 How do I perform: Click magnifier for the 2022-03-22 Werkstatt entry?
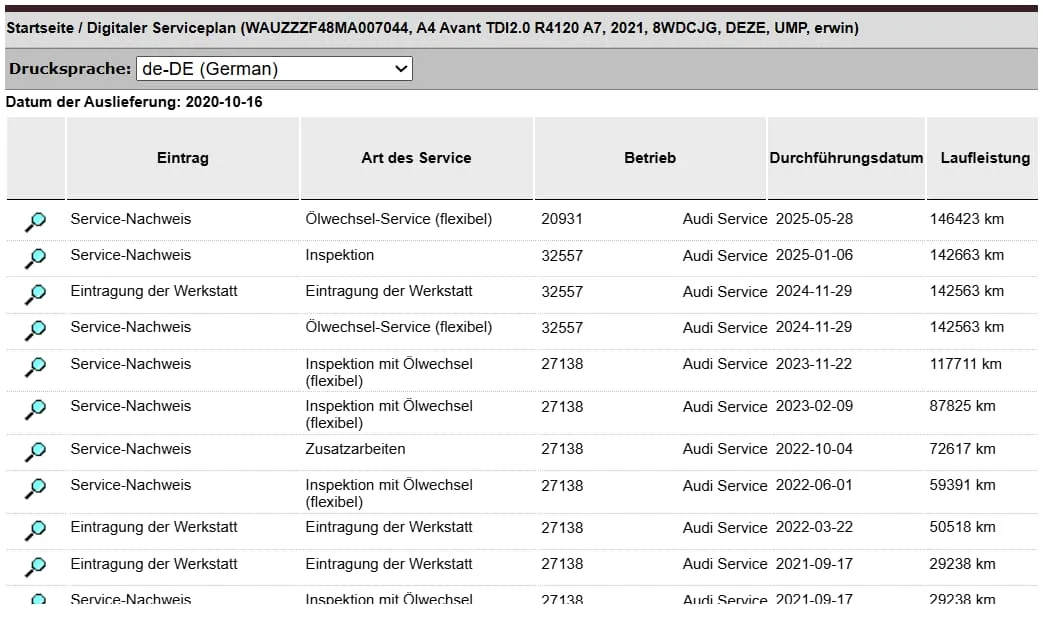pyautogui.click(x=36, y=530)
